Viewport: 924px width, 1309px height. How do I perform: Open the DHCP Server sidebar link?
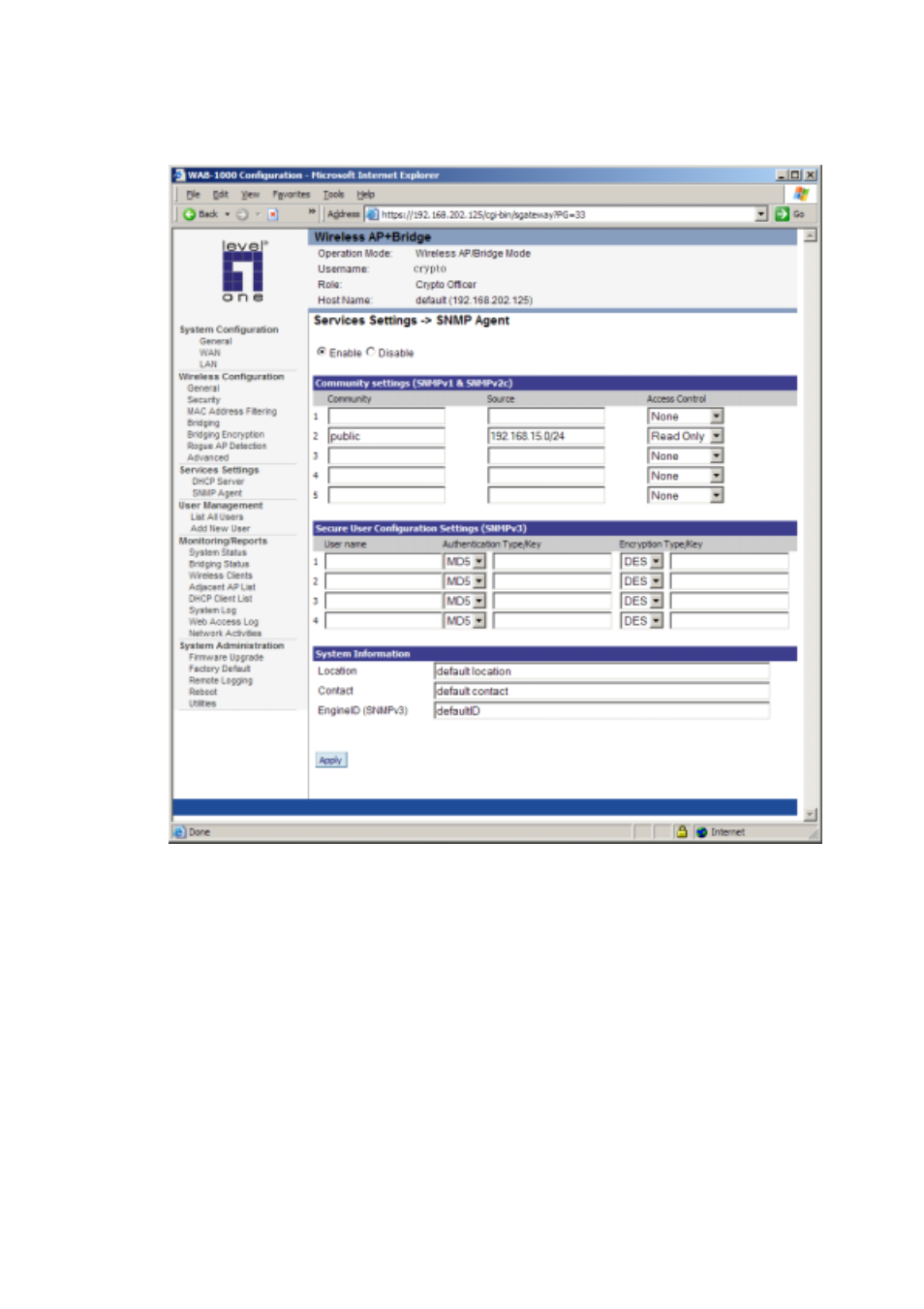point(218,482)
